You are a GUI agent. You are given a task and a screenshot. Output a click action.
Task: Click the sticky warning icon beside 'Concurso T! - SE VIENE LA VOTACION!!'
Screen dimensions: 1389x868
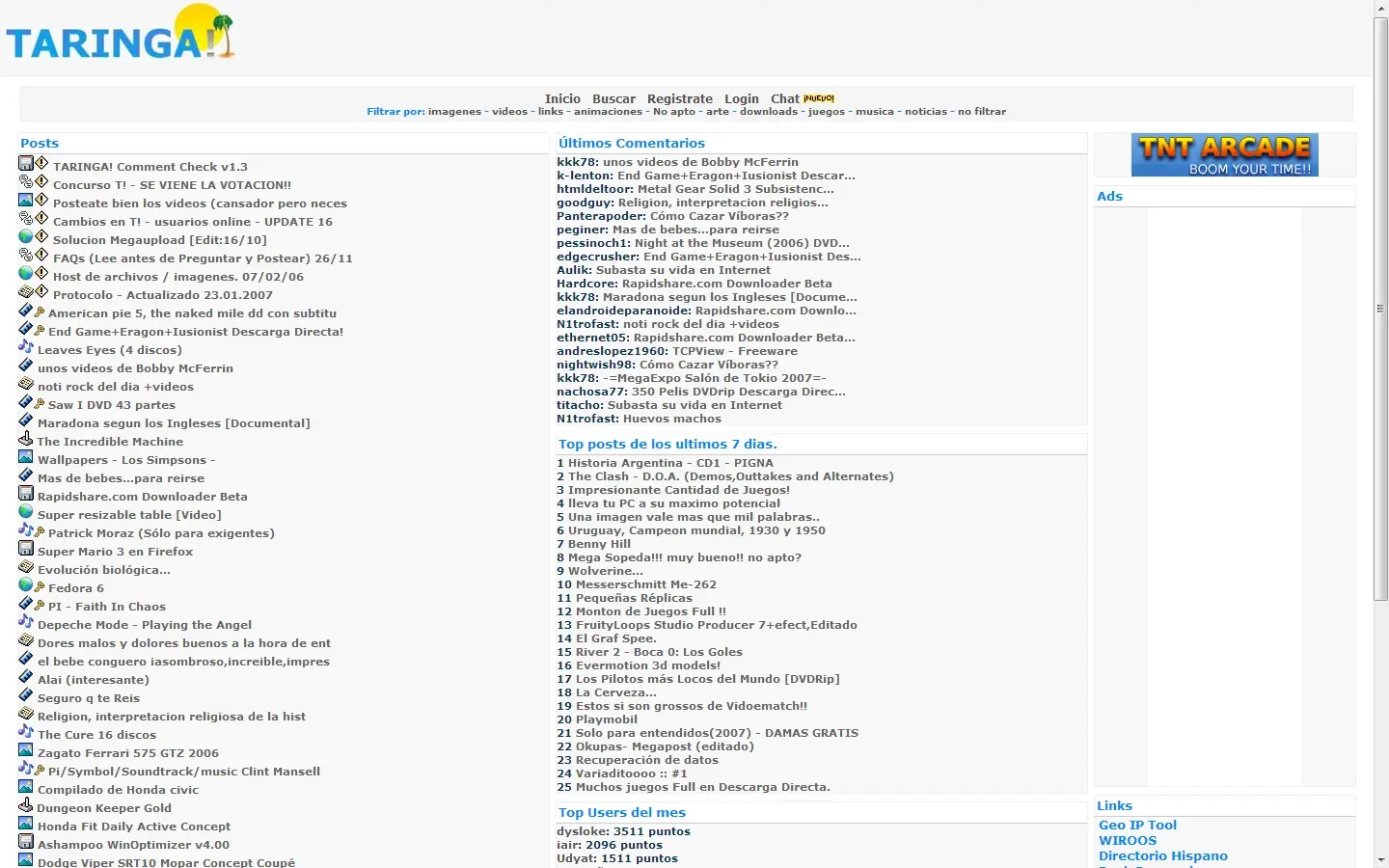tap(41, 181)
